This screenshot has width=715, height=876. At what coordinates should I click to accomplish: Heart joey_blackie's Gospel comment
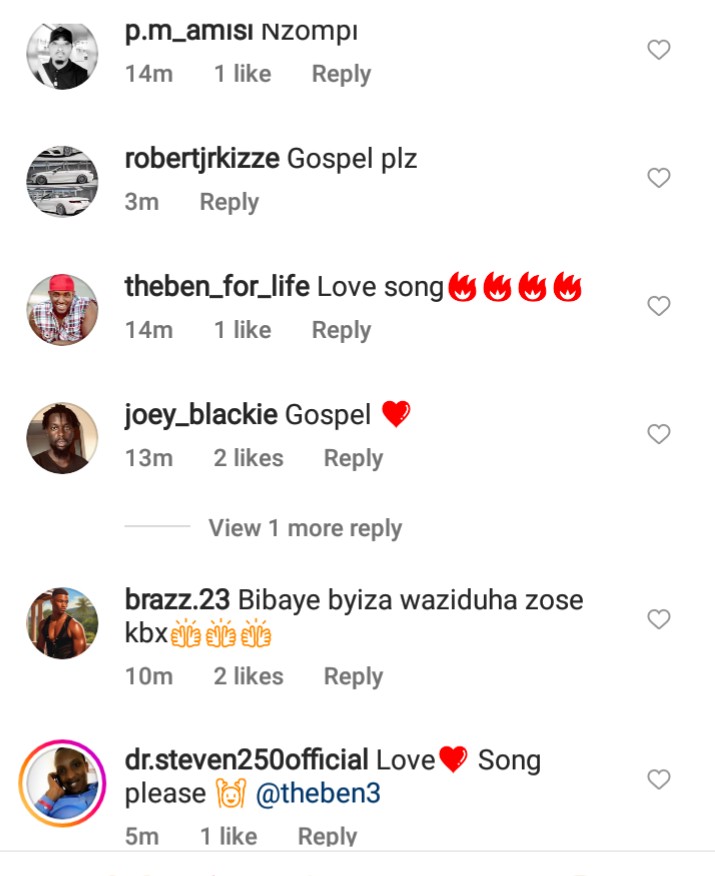(658, 434)
